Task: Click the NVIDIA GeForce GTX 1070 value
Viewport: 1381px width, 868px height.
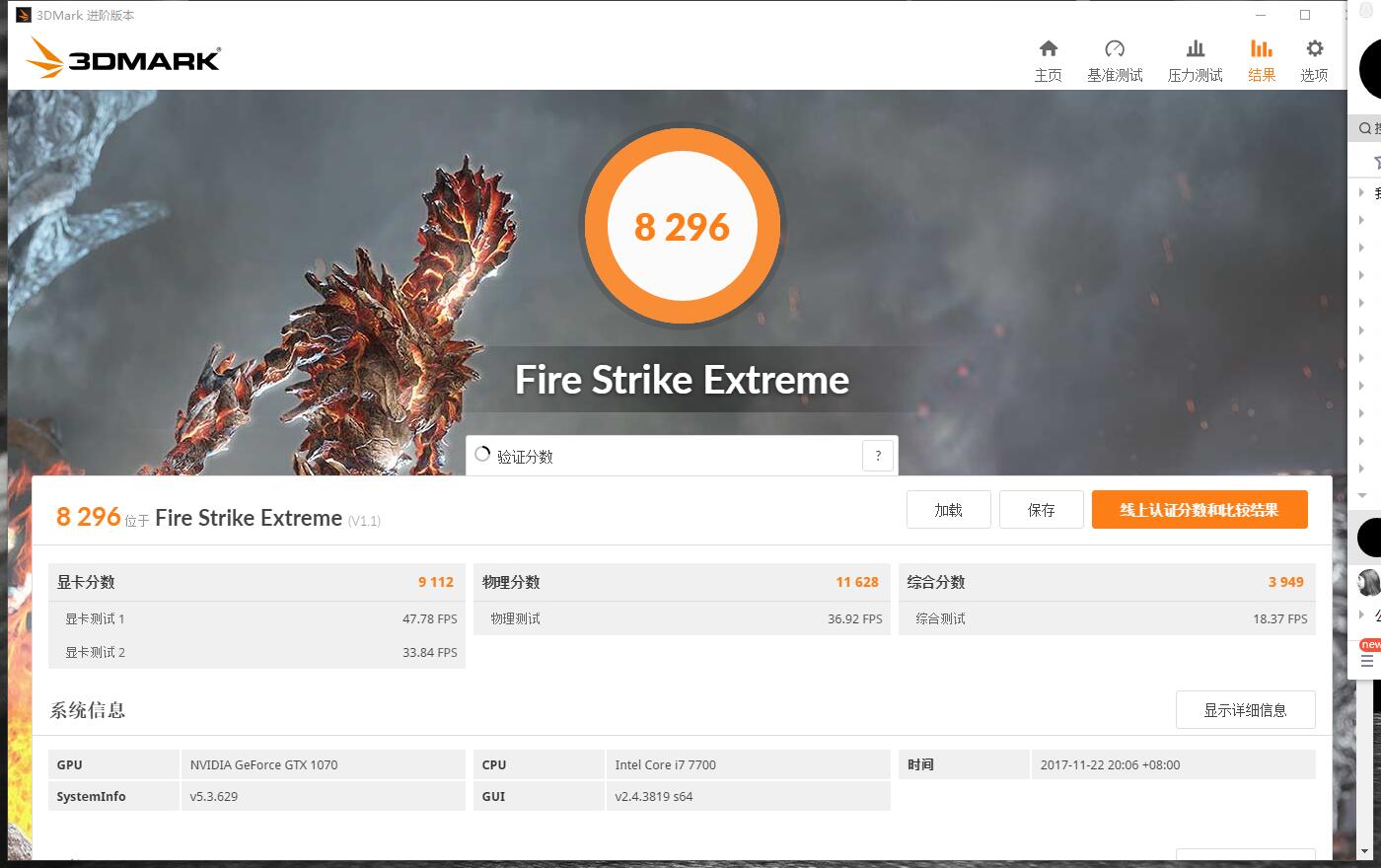Action: tap(263, 764)
